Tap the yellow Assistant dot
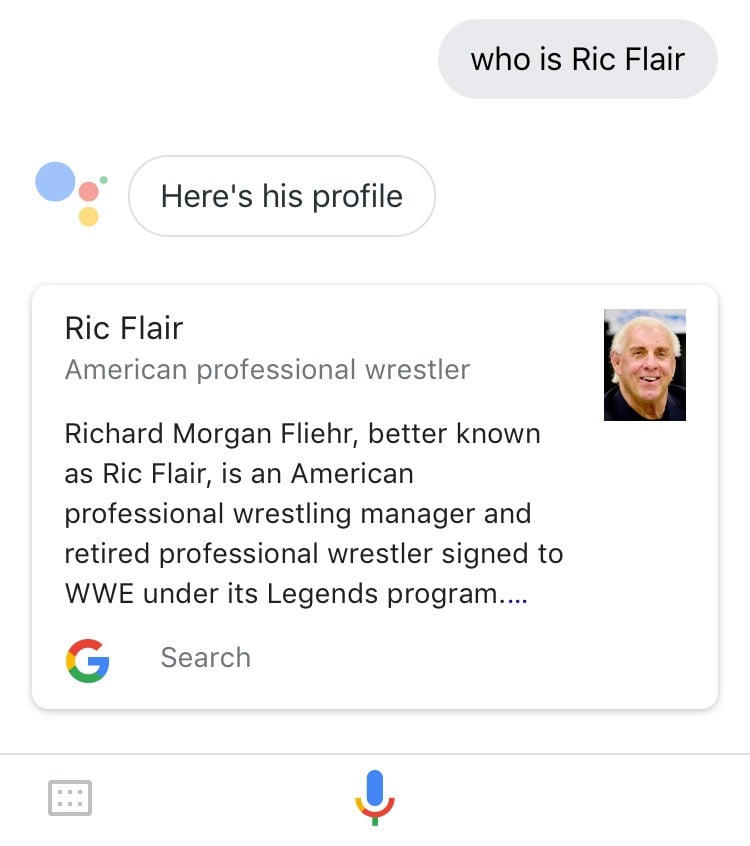The image size is (750, 846). 88,216
